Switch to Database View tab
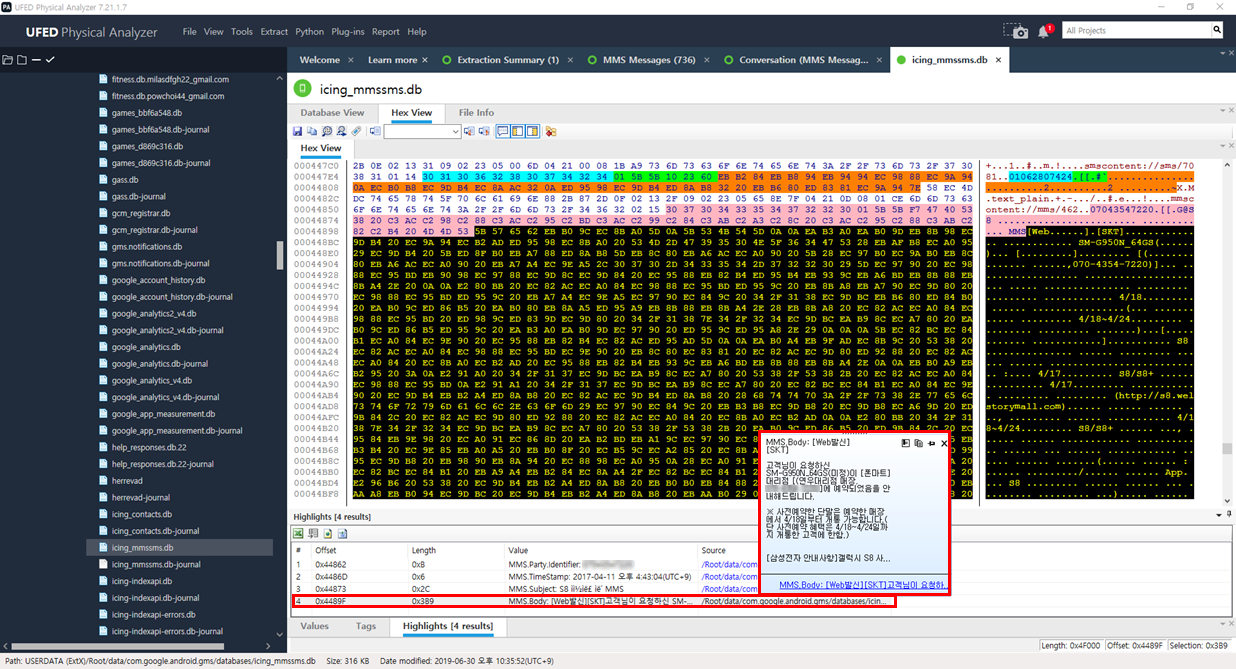The image size is (1236, 669). tap(333, 113)
